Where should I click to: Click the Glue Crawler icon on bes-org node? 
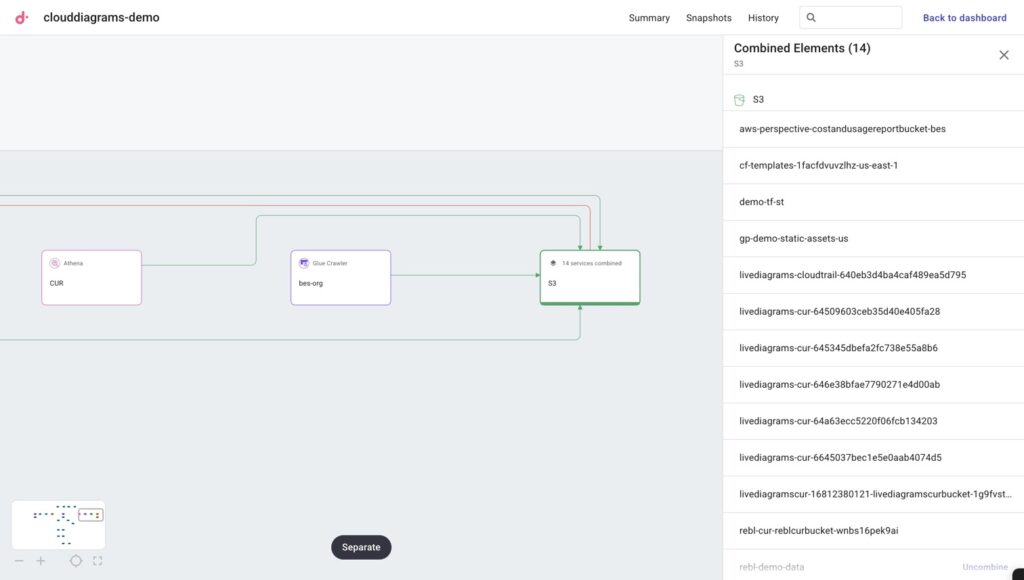[303, 263]
